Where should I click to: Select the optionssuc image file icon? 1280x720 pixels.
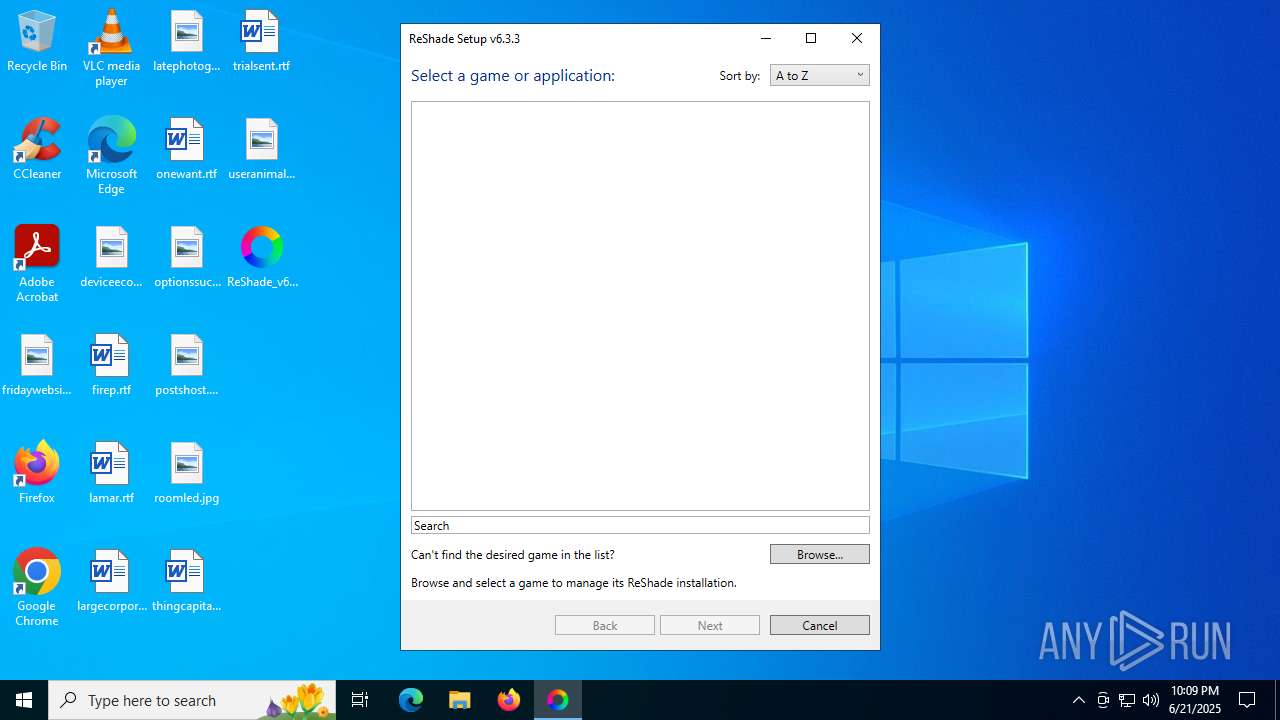[x=186, y=258]
